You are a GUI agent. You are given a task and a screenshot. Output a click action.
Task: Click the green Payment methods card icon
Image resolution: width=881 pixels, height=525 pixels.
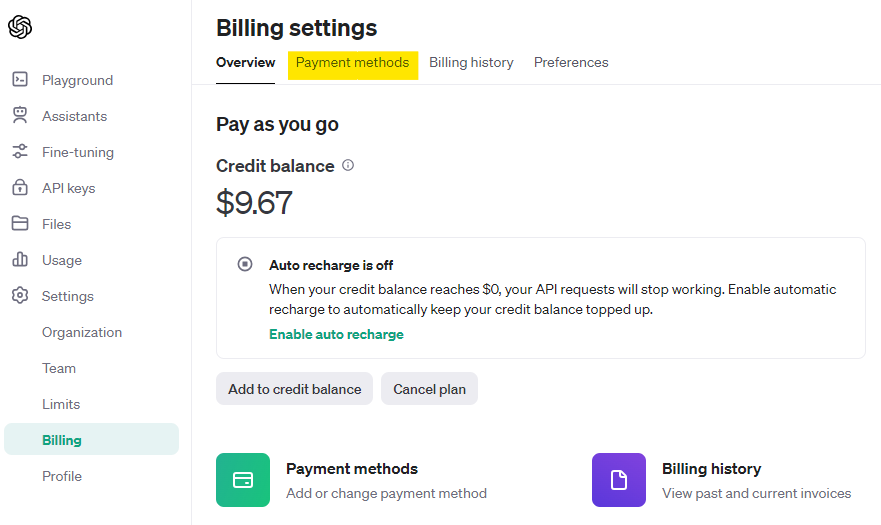pyautogui.click(x=243, y=480)
